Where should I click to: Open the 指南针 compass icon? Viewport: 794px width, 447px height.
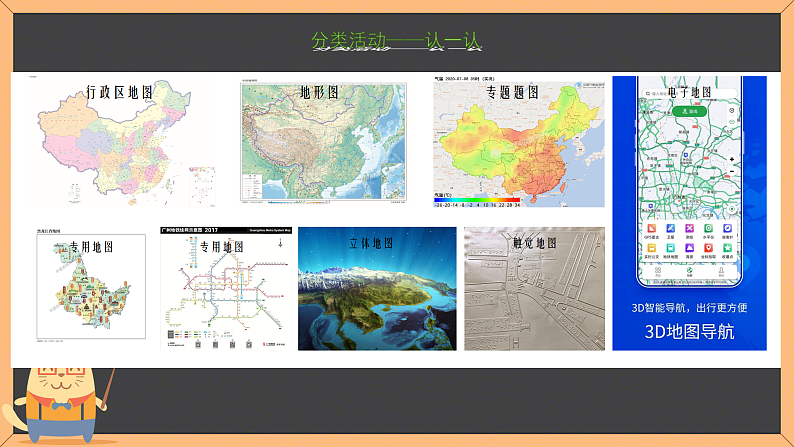click(727, 228)
